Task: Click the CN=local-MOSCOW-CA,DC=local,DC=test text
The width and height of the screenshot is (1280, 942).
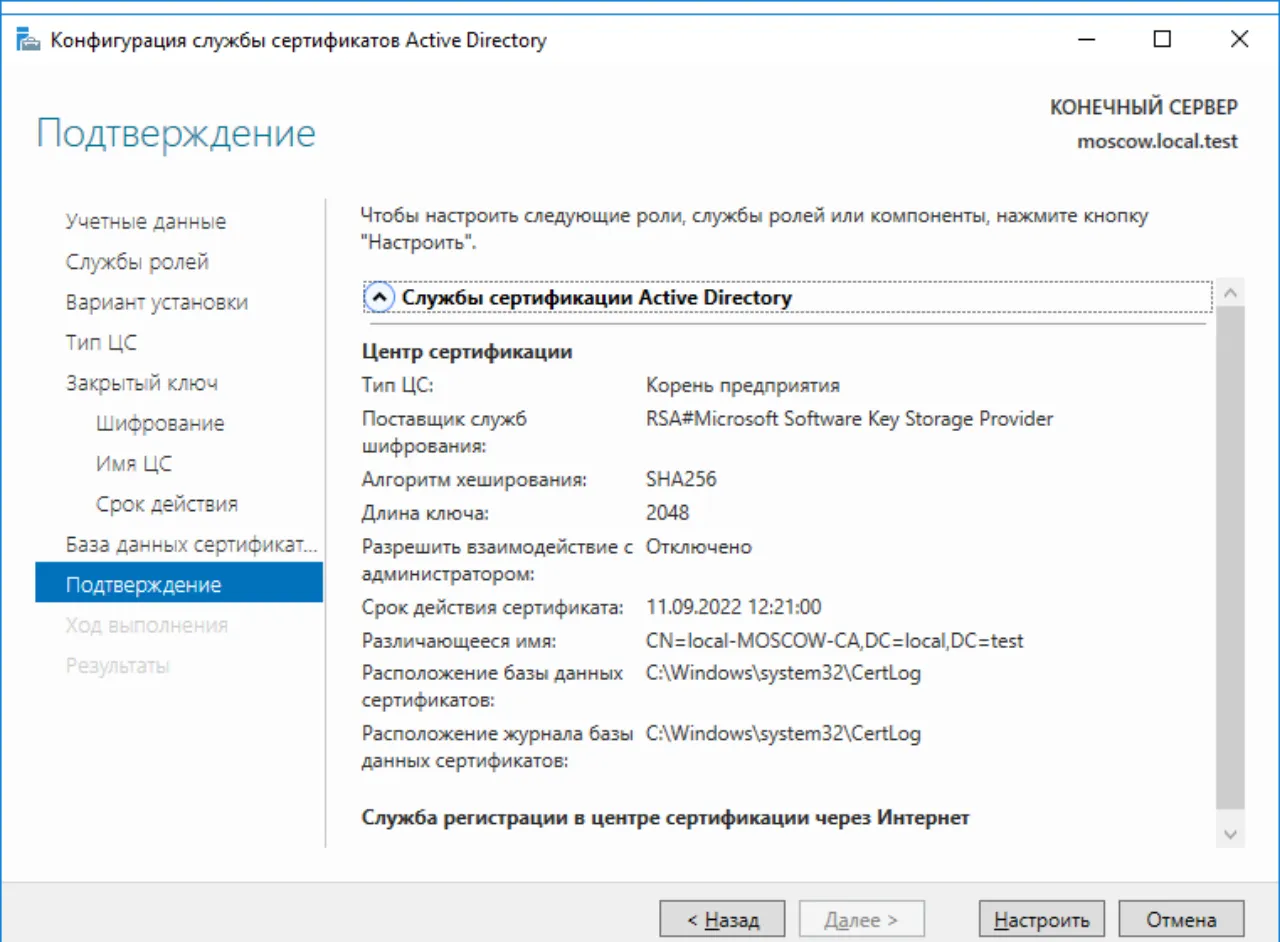Action: pos(835,641)
